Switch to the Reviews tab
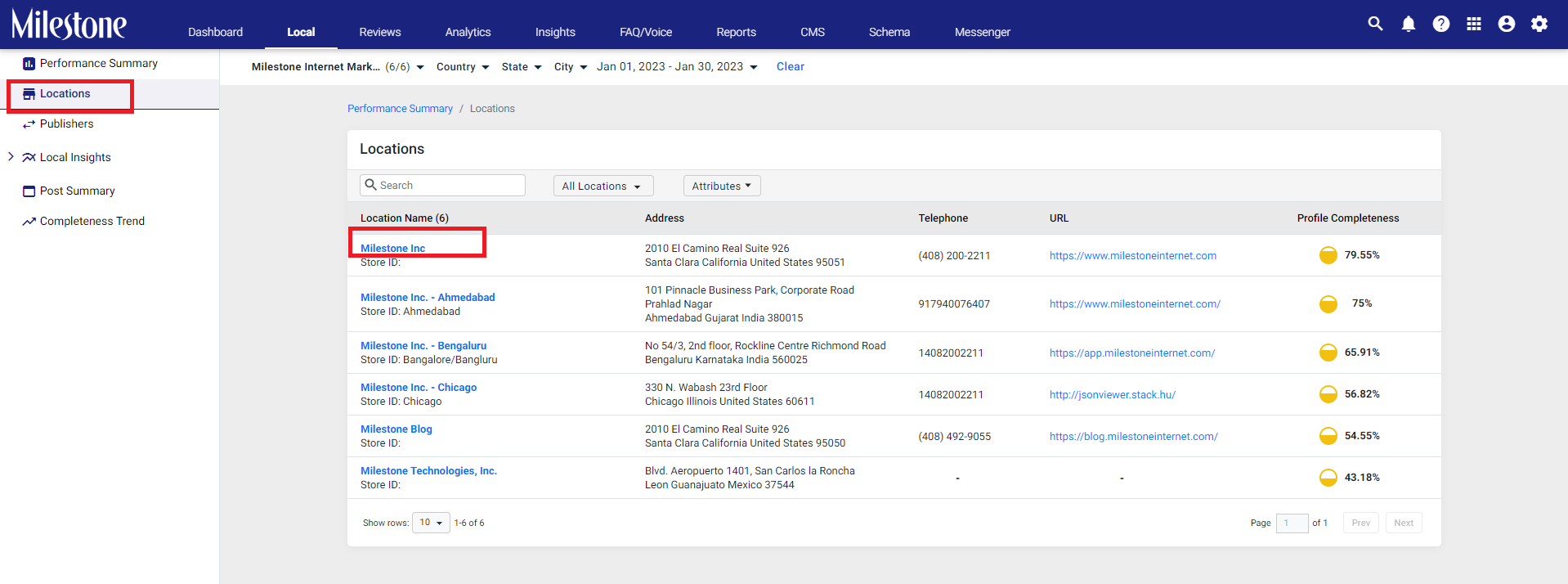The width and height of the screenshot is (1568, 584). (380, 32)
